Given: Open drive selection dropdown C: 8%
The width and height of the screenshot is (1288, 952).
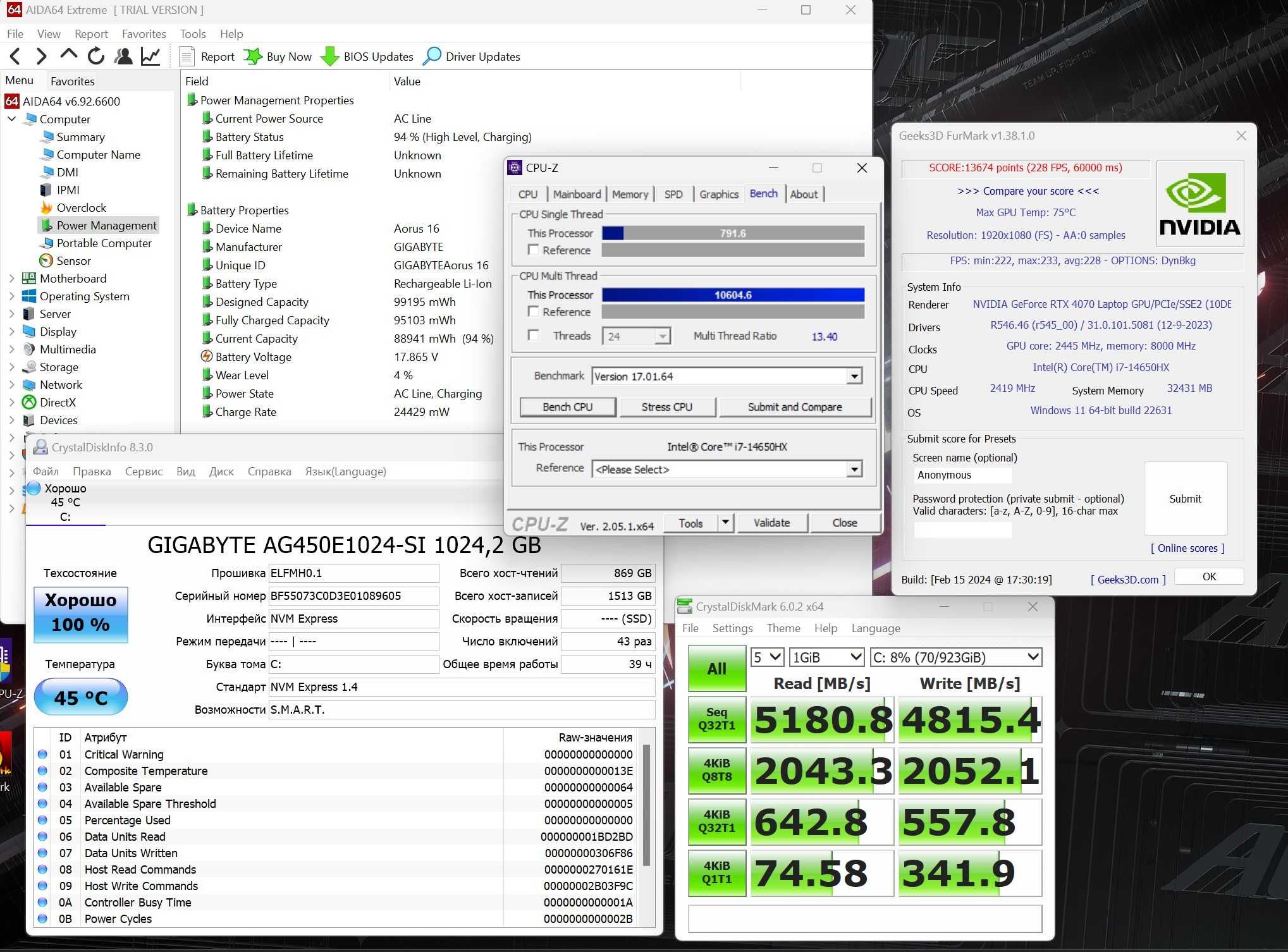Looking at the screenshot, I should point(956,657).
